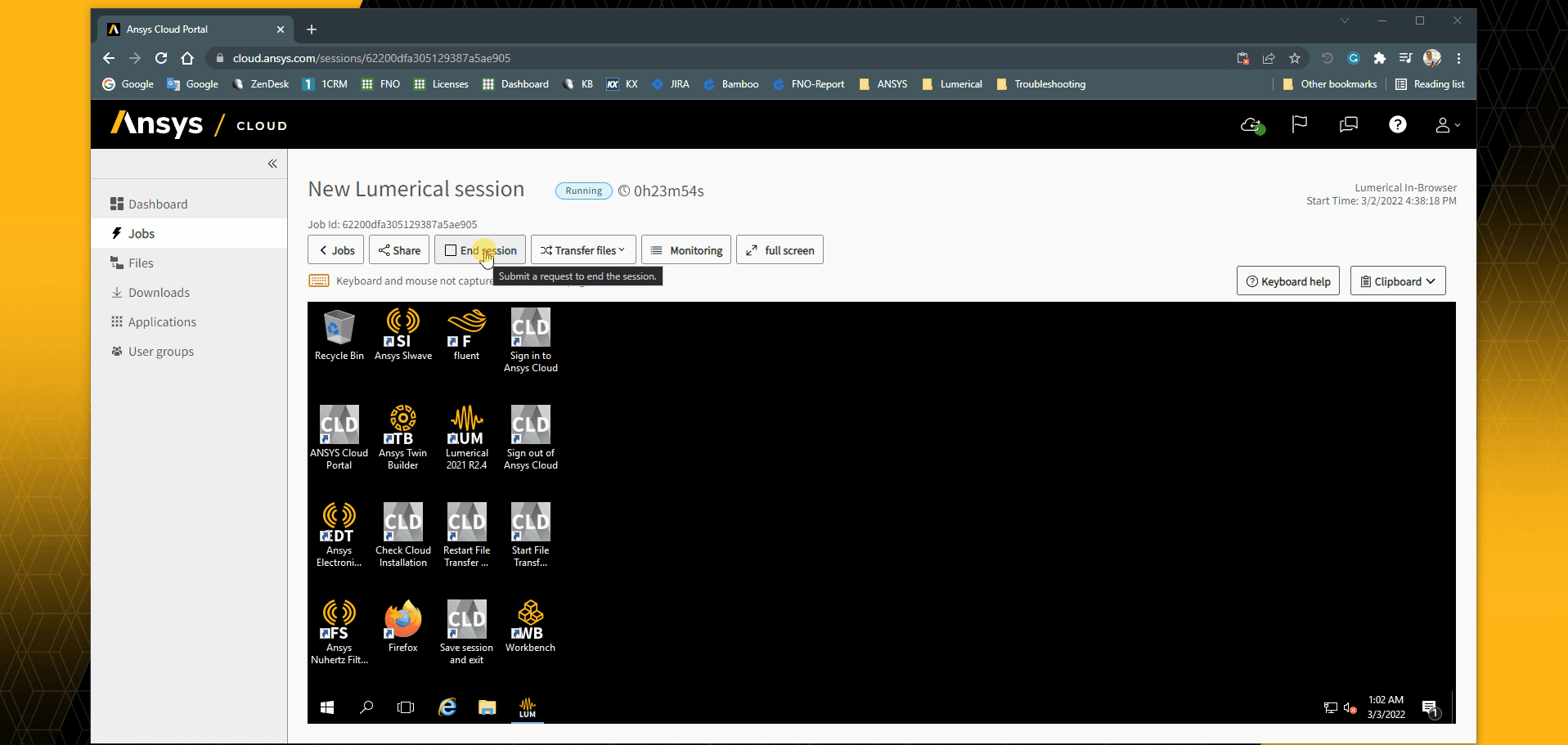1568x745 pixels.
Task: Launch Internet Explorer from remote taskbar
Action: 447,707
